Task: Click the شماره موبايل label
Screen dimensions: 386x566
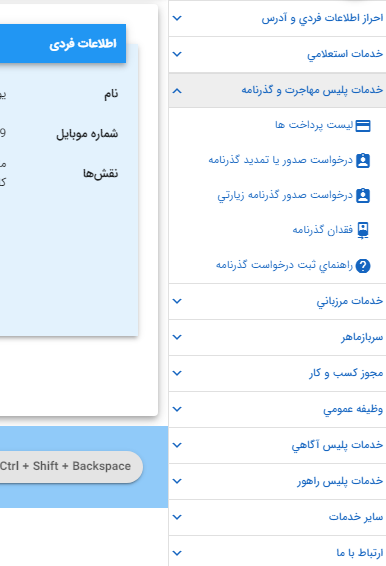Action: pyautogui.click(x=87, y=134)
